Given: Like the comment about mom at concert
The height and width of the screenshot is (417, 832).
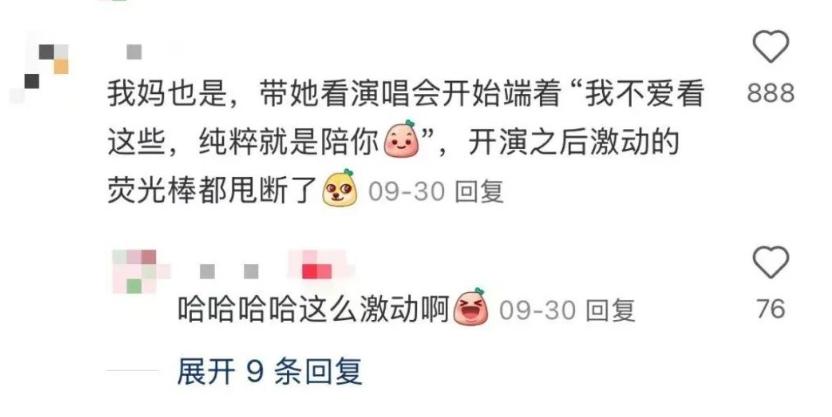Looking at the screenshot, I should 771,47.
